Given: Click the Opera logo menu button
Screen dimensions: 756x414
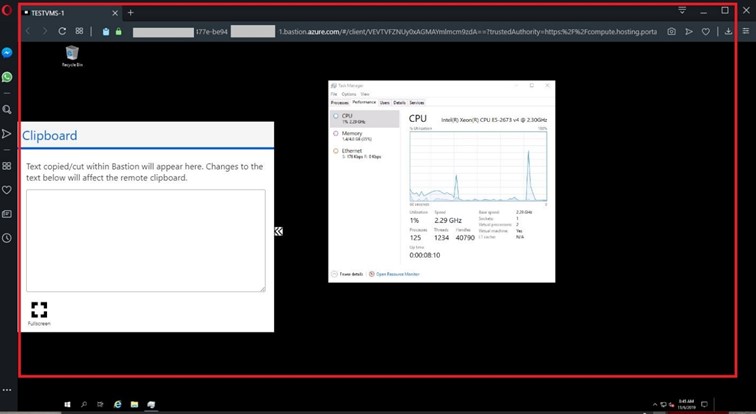Looking at the screenshot, I should (7, 10).
